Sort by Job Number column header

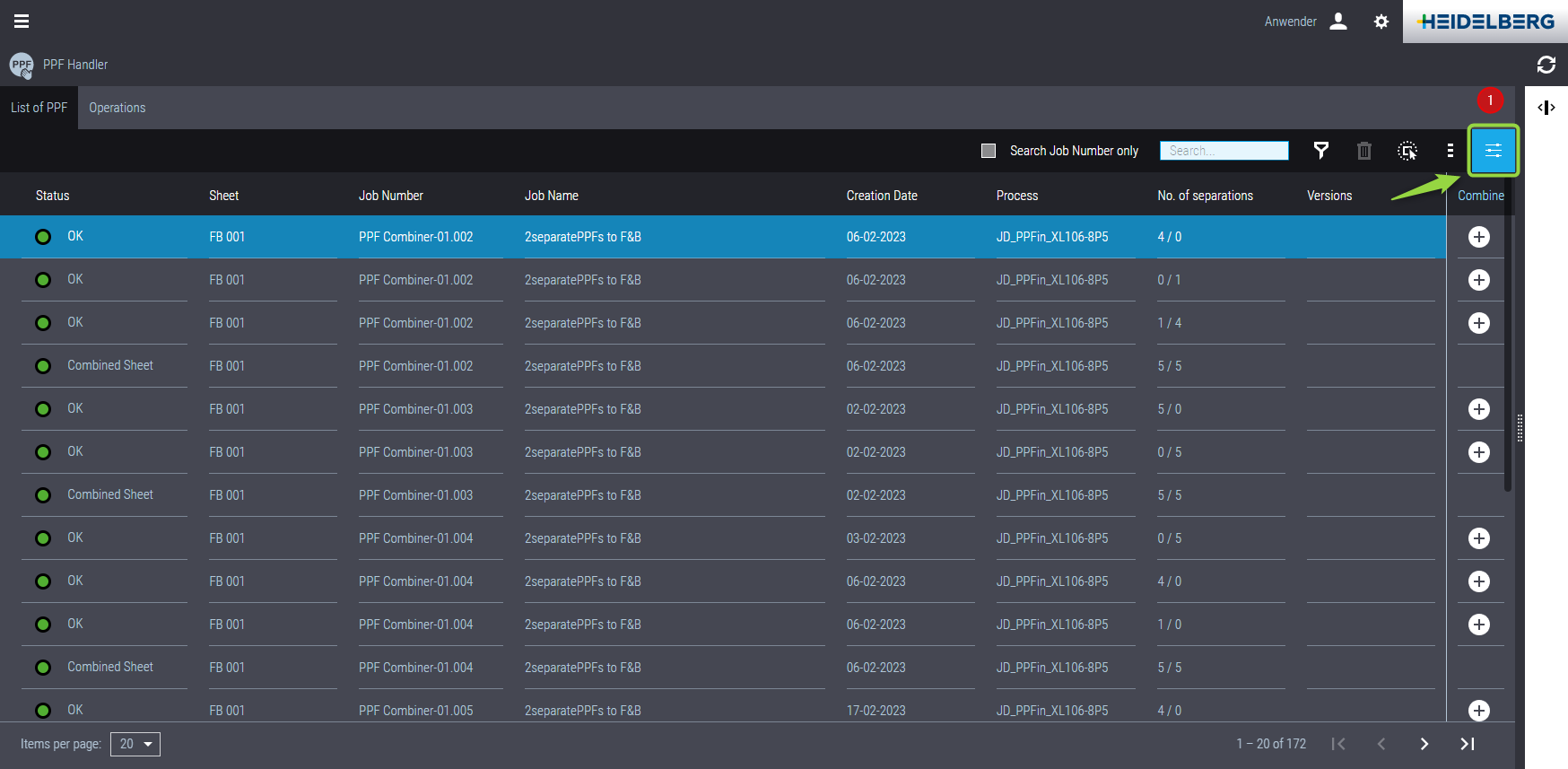[390, 196]
